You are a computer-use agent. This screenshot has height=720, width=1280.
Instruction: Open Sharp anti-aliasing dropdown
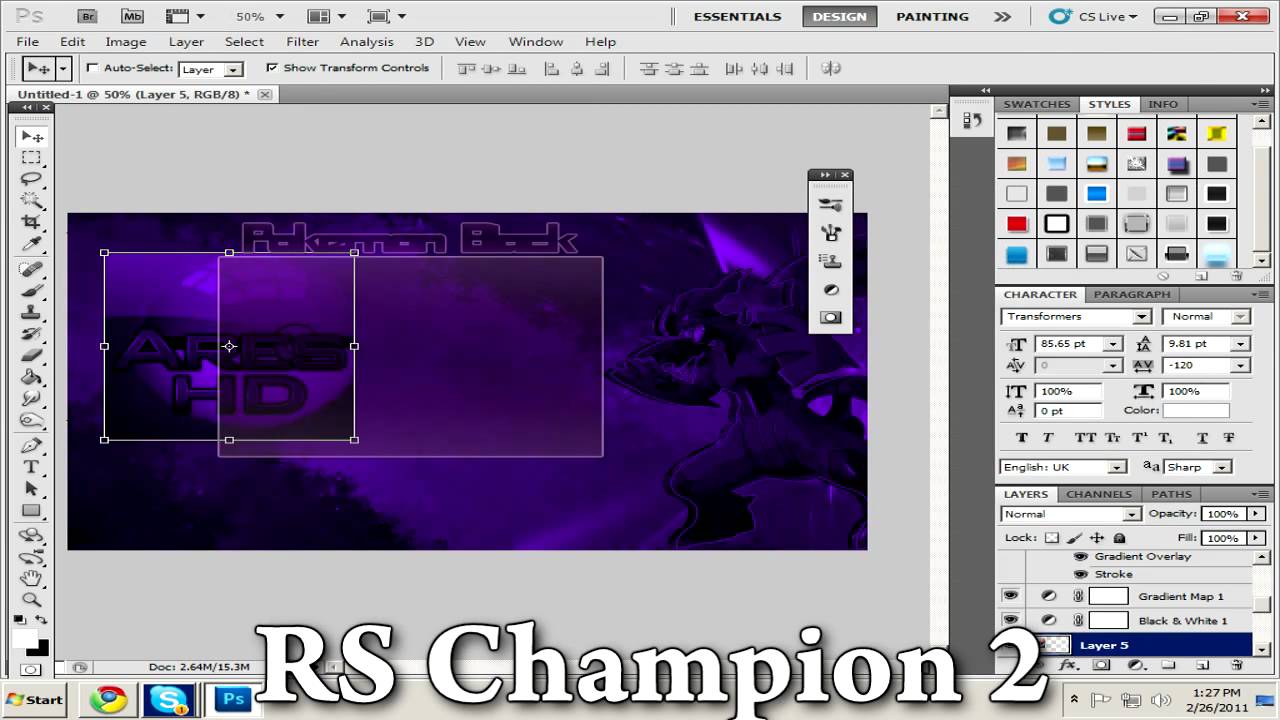tap(1222, 467)
